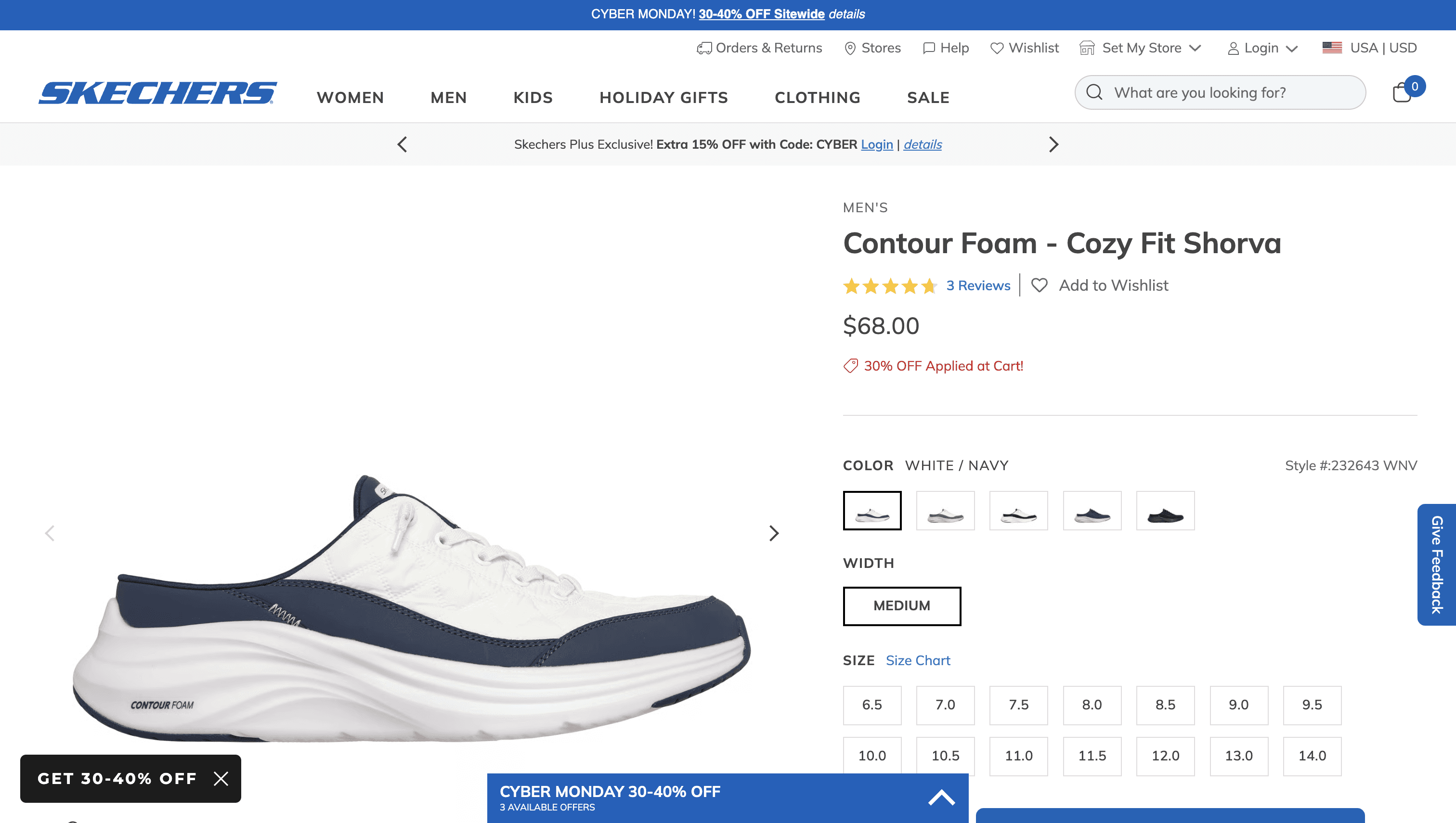Select size 9.0

click(x=1238, y=705)
